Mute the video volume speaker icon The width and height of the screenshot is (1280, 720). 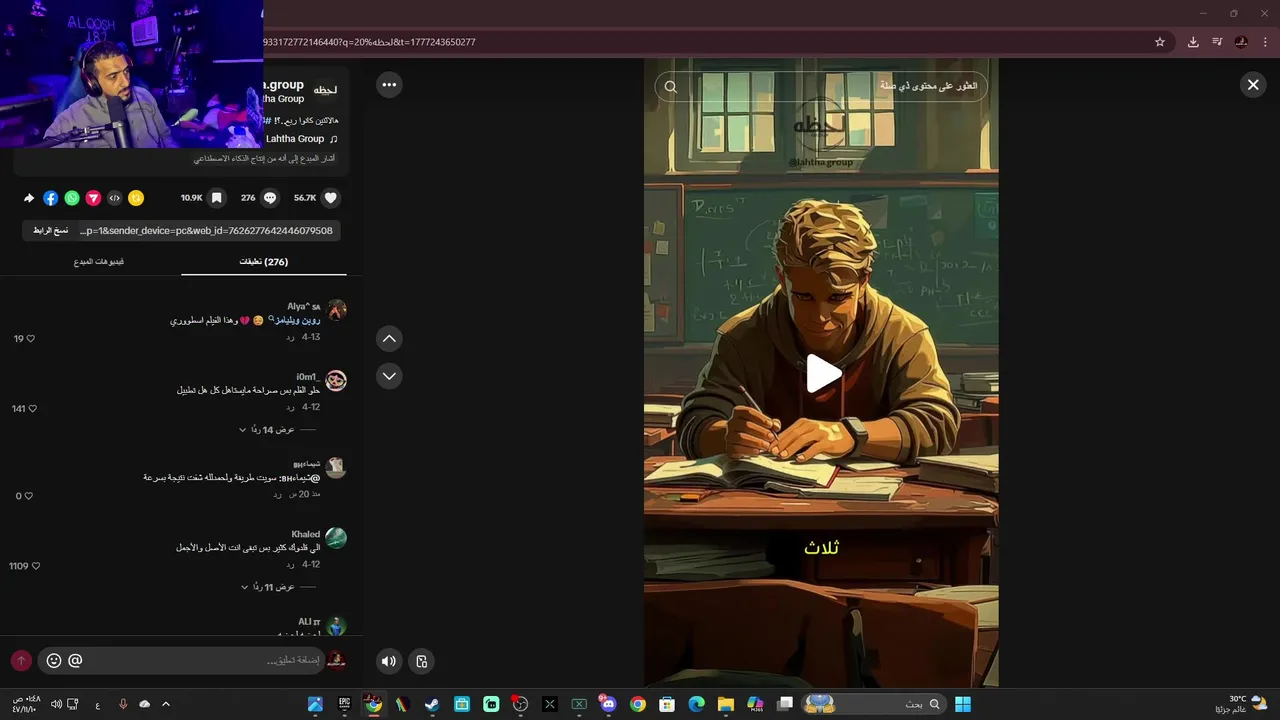coord(389,661)
